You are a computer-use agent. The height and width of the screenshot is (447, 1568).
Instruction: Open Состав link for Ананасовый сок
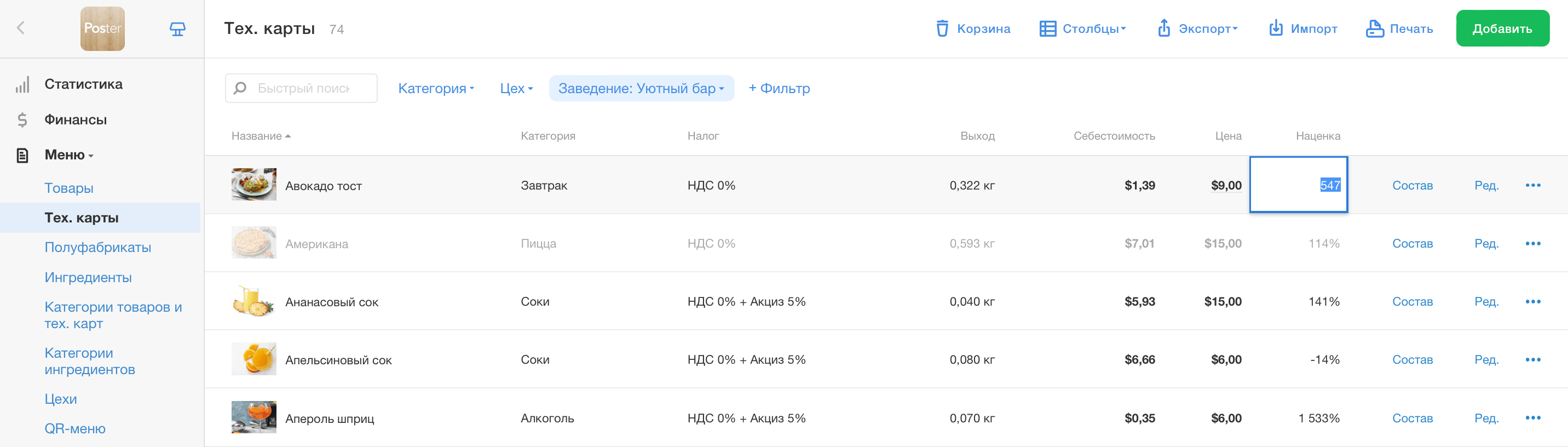coord(1412,301)
